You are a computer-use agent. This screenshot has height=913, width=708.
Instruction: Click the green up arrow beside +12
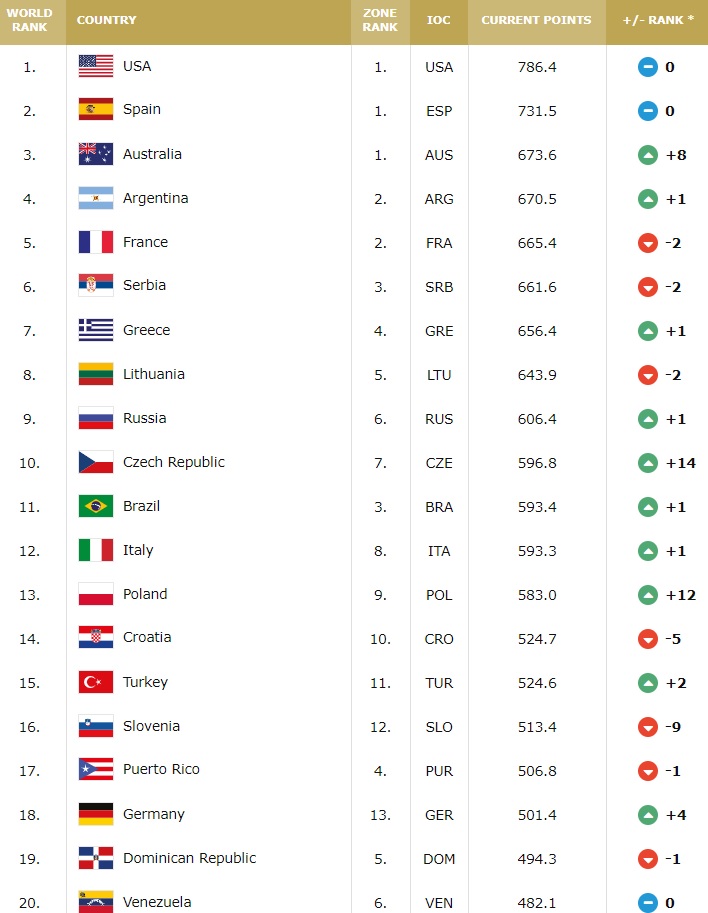click(x=647, y=595)
